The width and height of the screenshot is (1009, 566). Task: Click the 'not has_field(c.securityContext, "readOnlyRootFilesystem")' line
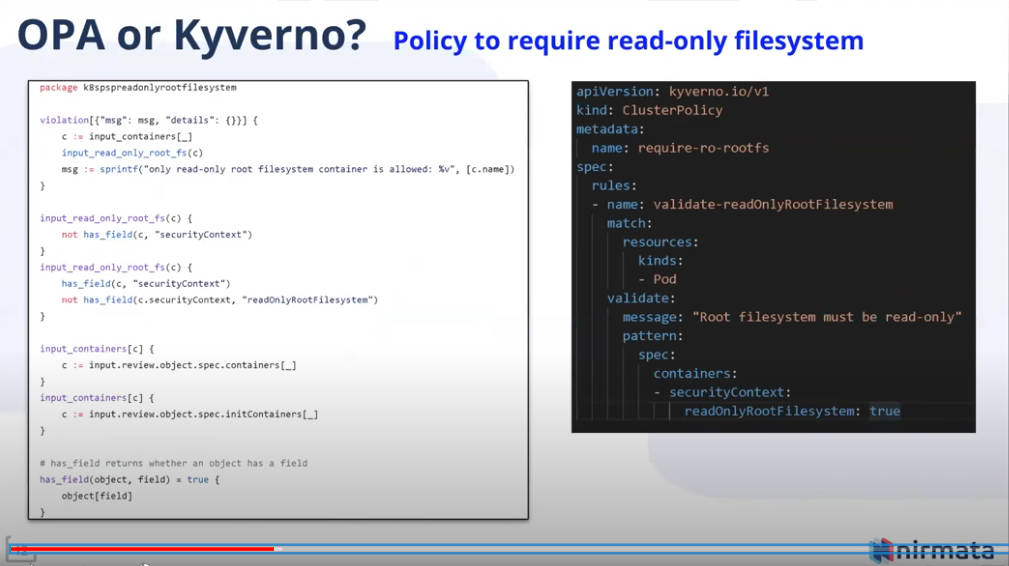point(219,300)
